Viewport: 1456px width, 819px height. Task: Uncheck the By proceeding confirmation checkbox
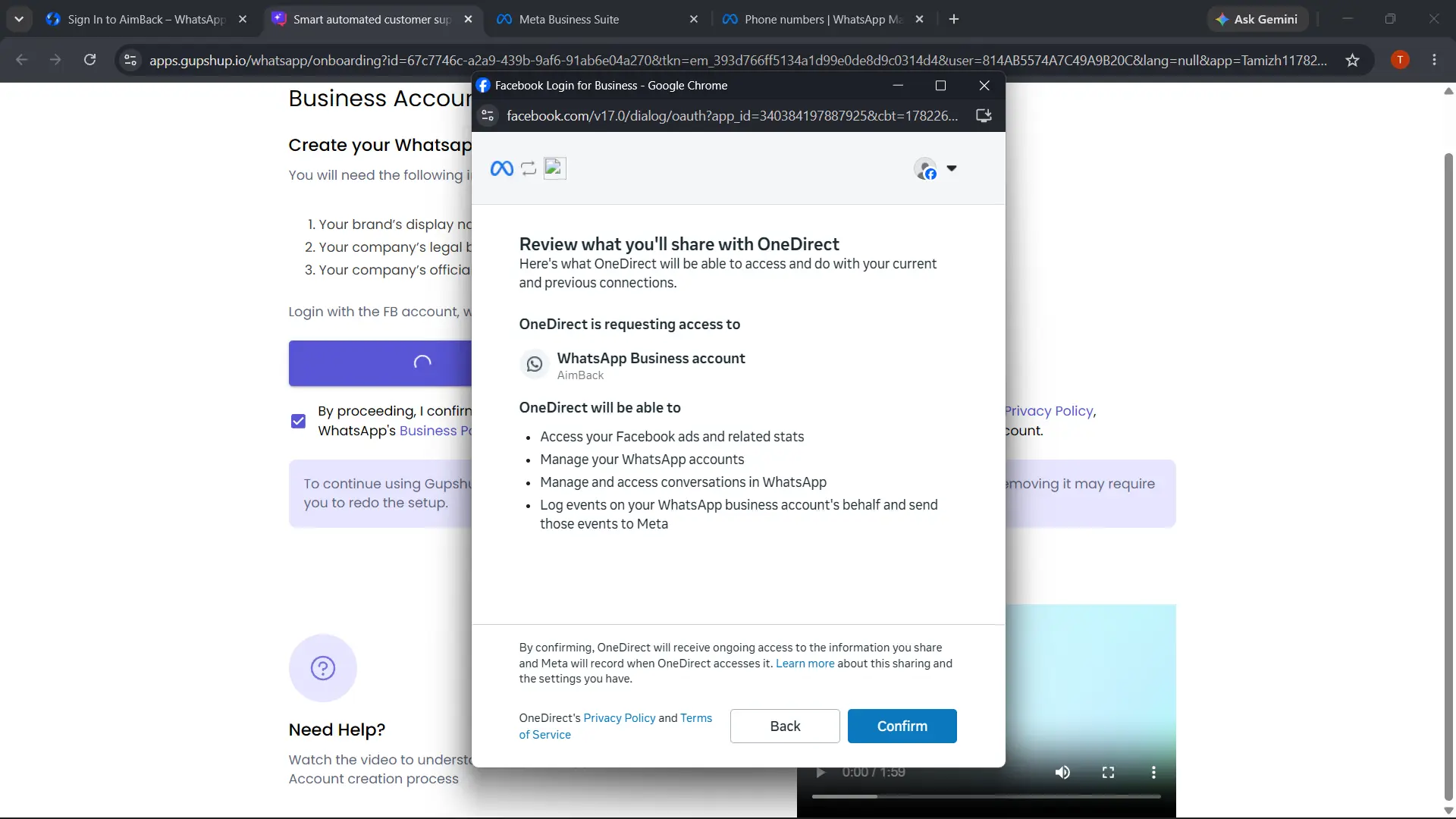coord(298,421)
